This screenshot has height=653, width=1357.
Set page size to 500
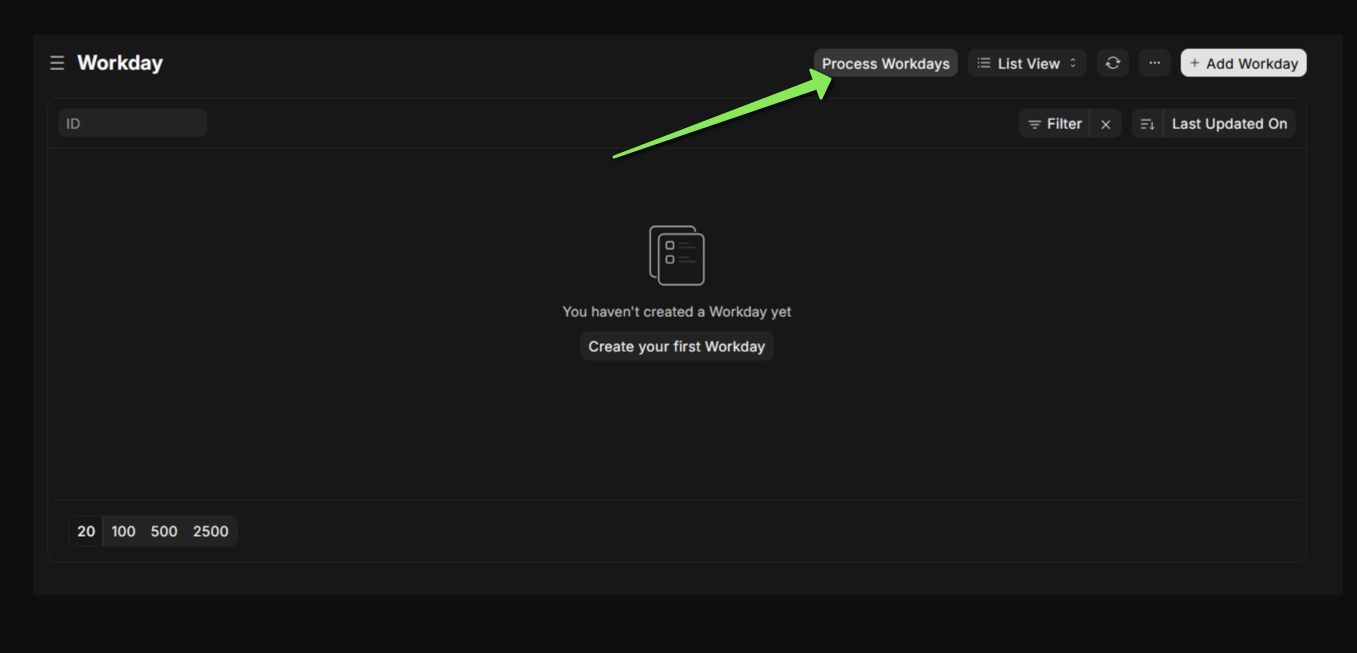(164, 531)
